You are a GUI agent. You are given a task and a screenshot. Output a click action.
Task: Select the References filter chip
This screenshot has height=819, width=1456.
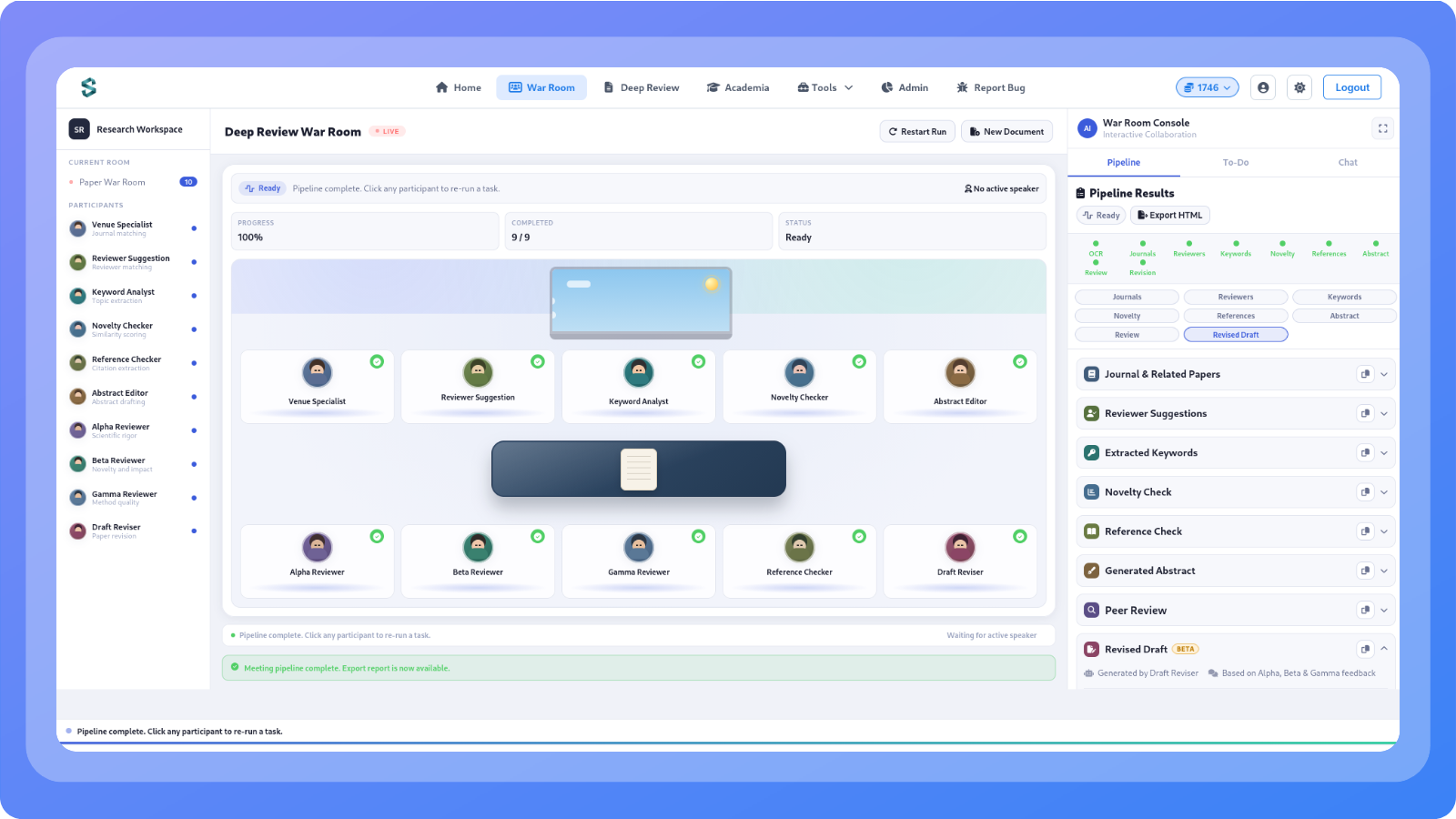tap(1236, 316)
